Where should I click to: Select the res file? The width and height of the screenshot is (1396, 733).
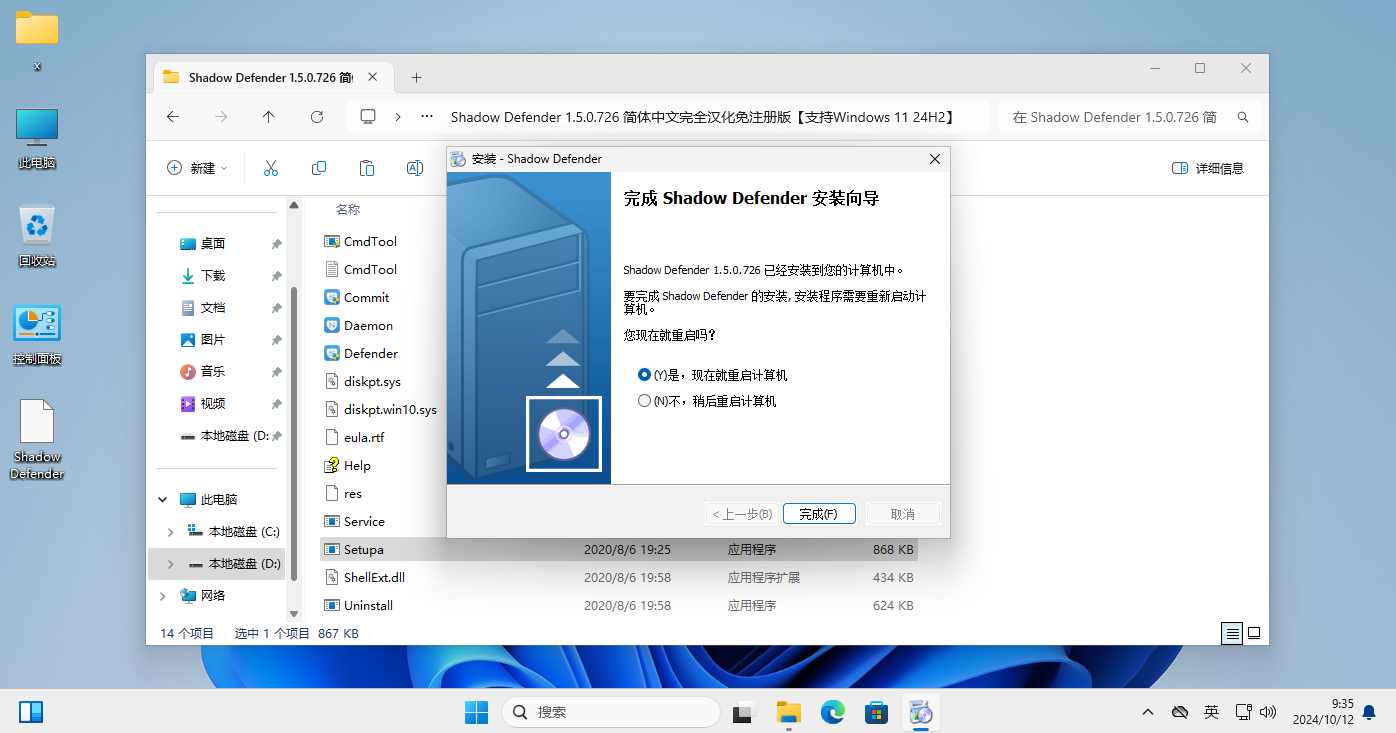click(343, 493)
